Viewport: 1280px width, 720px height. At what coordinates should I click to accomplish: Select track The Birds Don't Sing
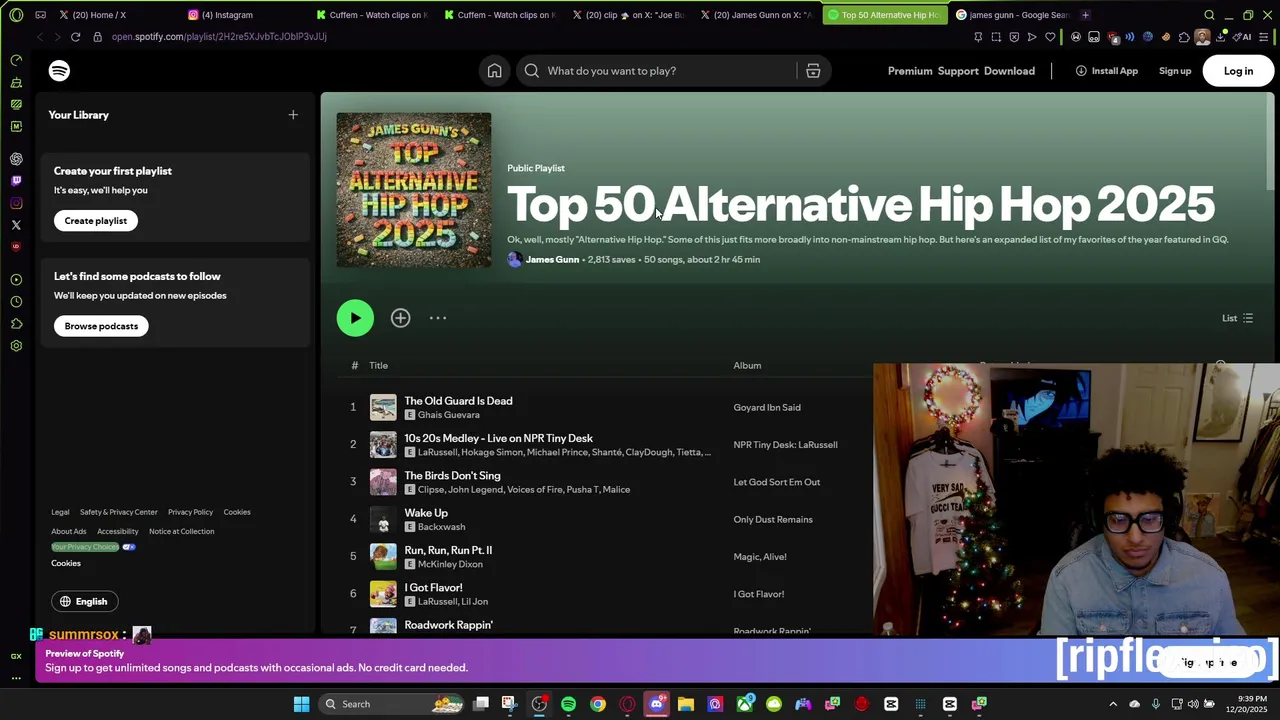(x=452, y=476)
